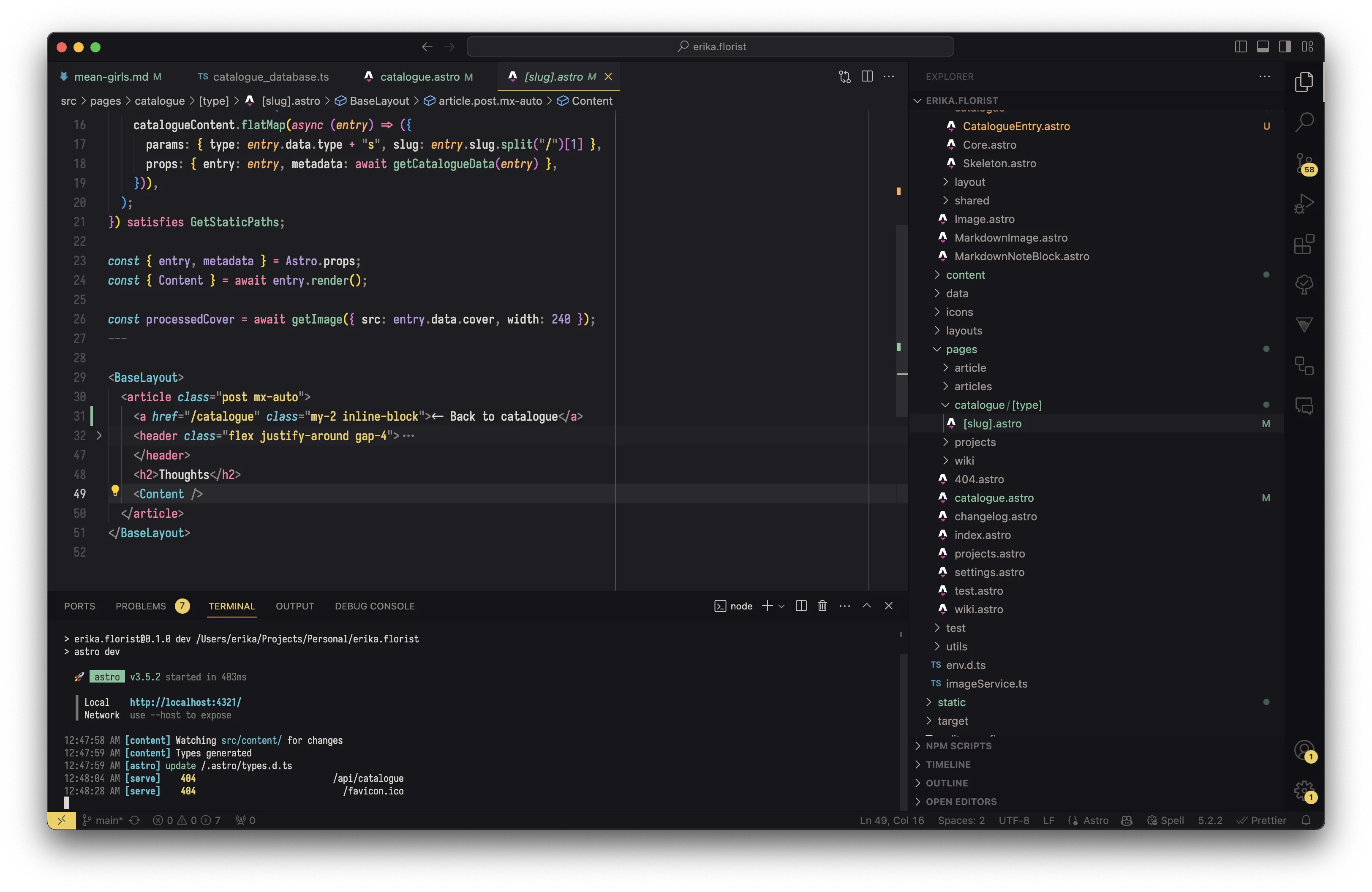Open the Manage settings gear
1372x892 pixels.
point(1304,792)
